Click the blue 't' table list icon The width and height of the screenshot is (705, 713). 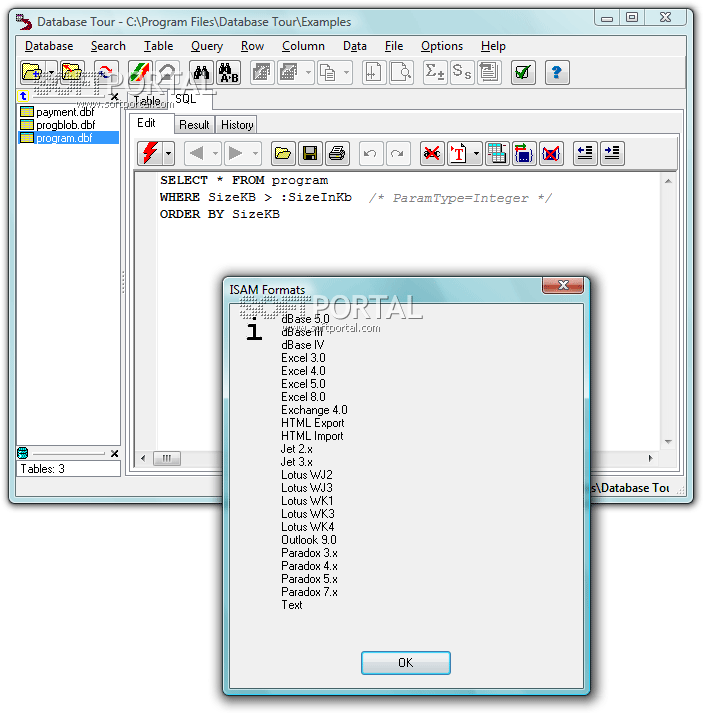click(23, 96)
